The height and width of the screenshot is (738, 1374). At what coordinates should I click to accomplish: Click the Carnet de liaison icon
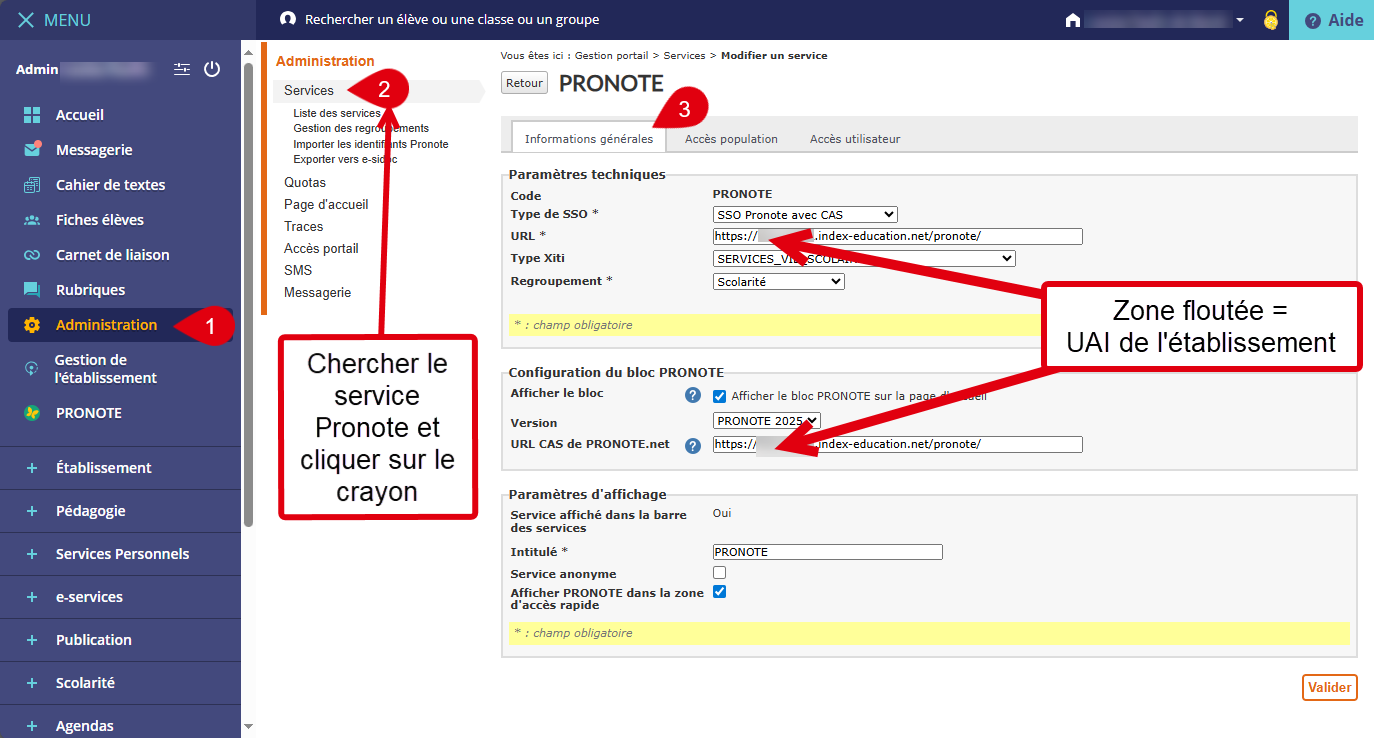pos(32,255)
